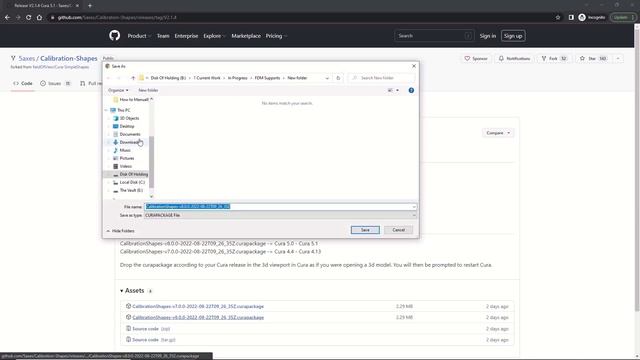Click the dialog back navigation arrow

pos(109,78)
